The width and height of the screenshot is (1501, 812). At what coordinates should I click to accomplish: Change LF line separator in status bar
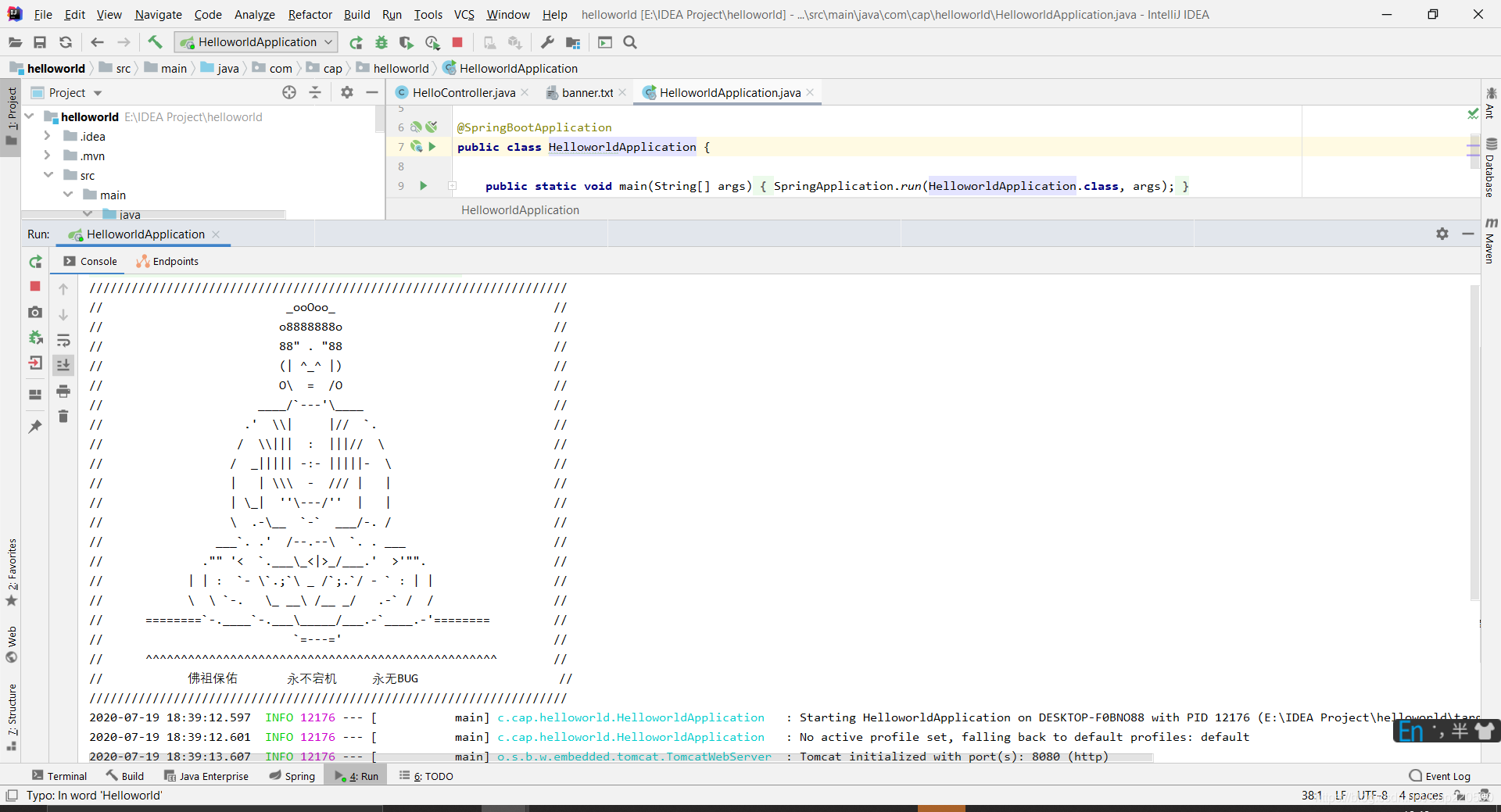1341,796
